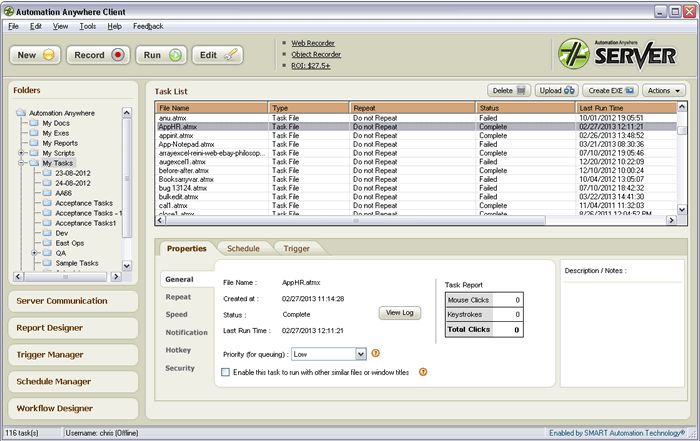
Task: Click the help icon beside the enable checkbox
Action: click(x=423, y=372)
